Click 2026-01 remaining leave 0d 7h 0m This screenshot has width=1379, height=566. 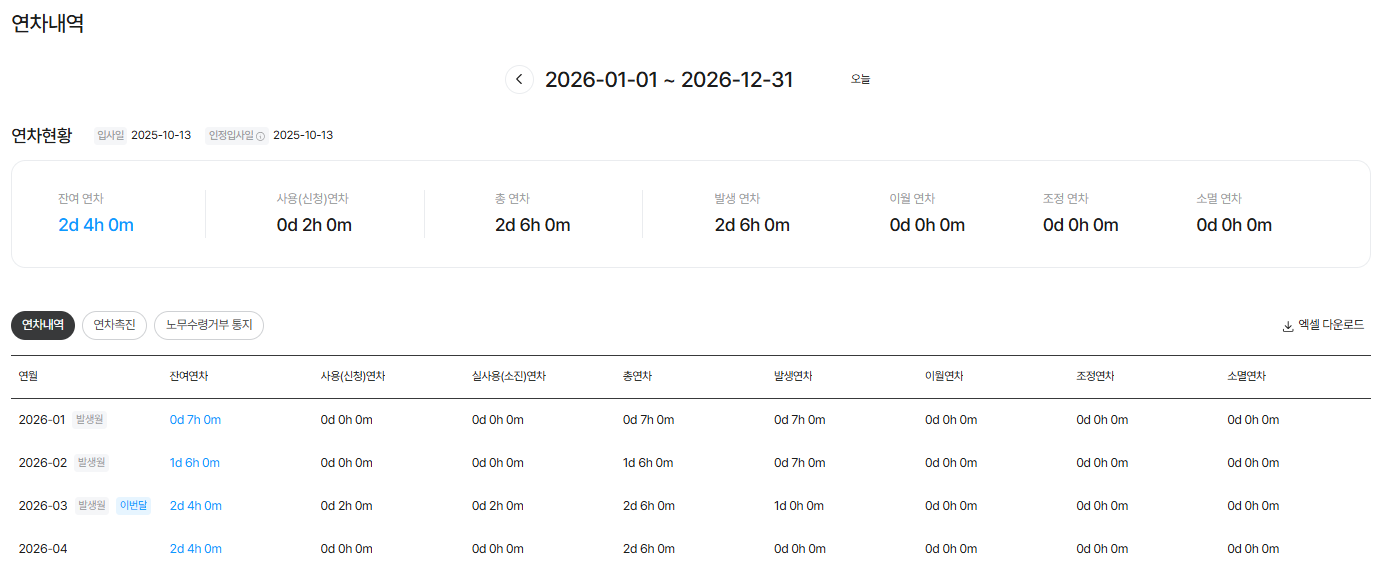[195, 420]
